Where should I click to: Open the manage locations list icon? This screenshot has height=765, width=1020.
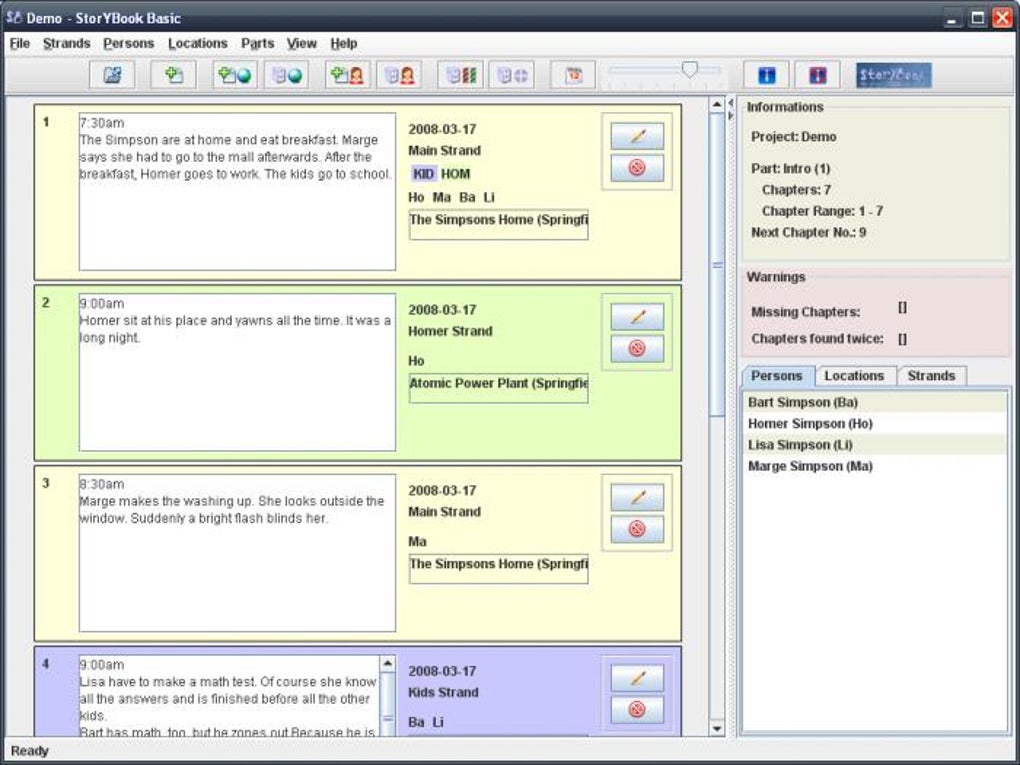[x=286, y=75]
